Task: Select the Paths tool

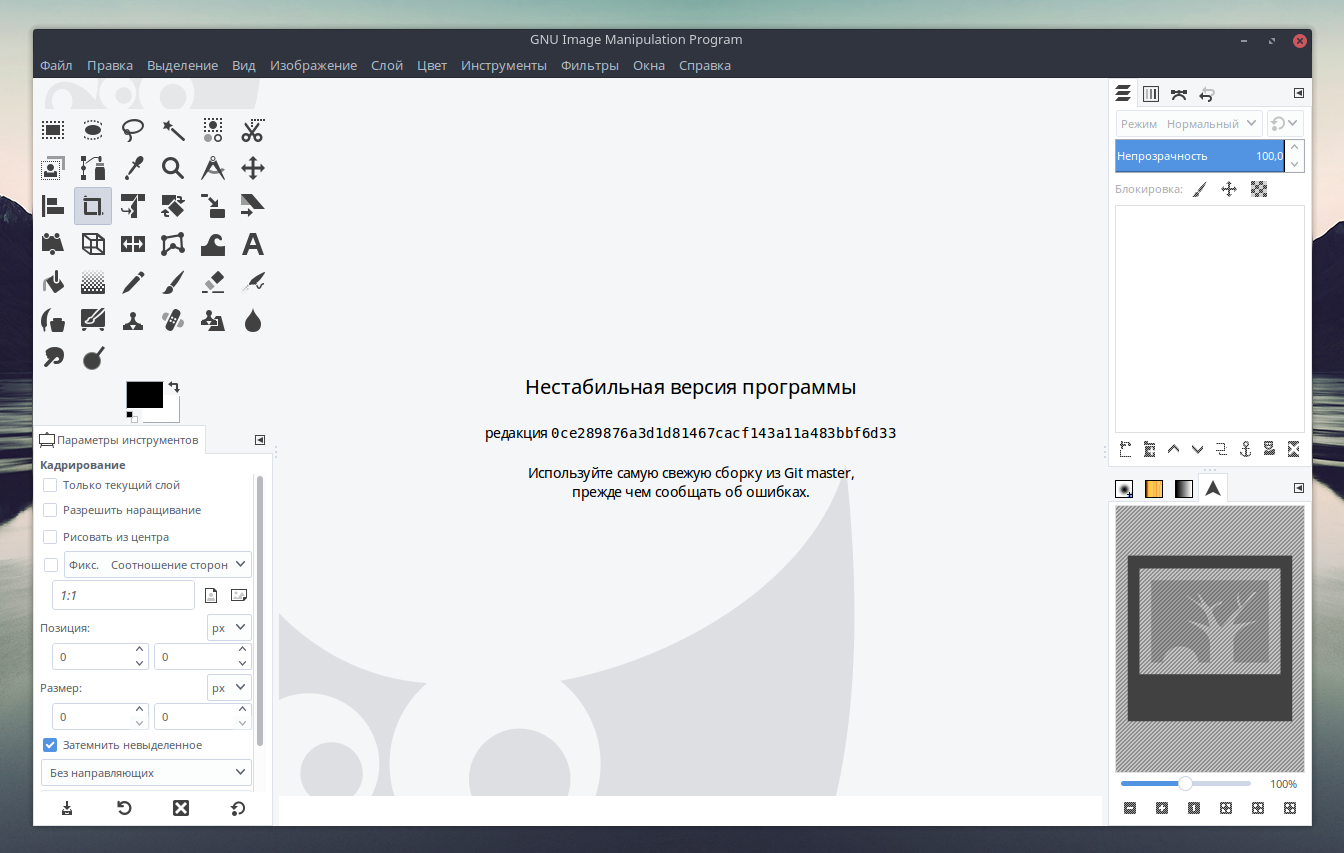Action: (93, 168)
